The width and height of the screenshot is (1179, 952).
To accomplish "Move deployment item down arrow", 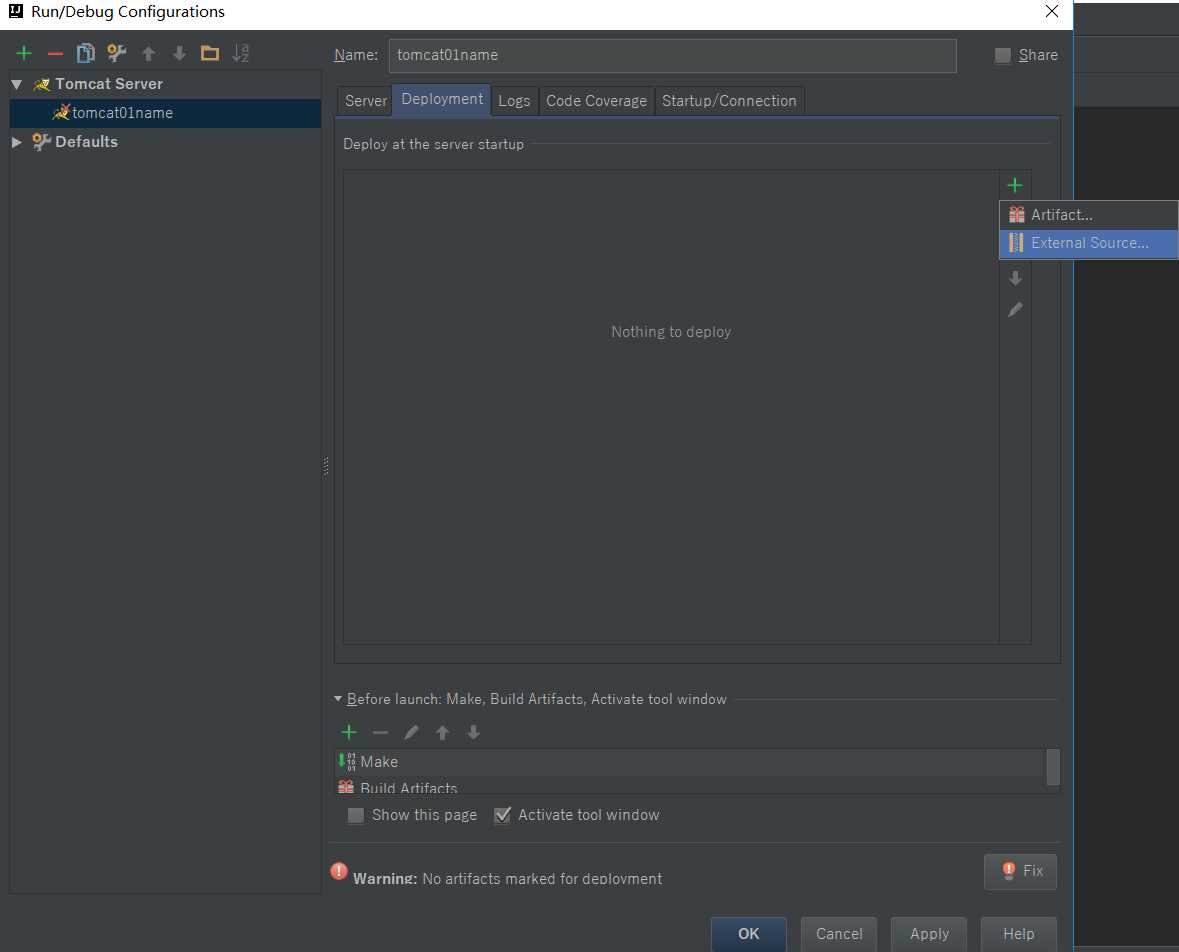I will coord(1015,278).
